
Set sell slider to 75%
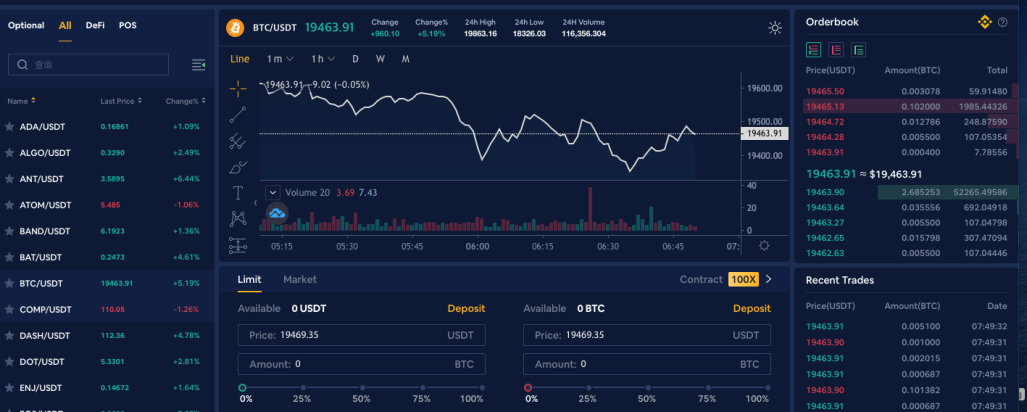pos(708,388)
